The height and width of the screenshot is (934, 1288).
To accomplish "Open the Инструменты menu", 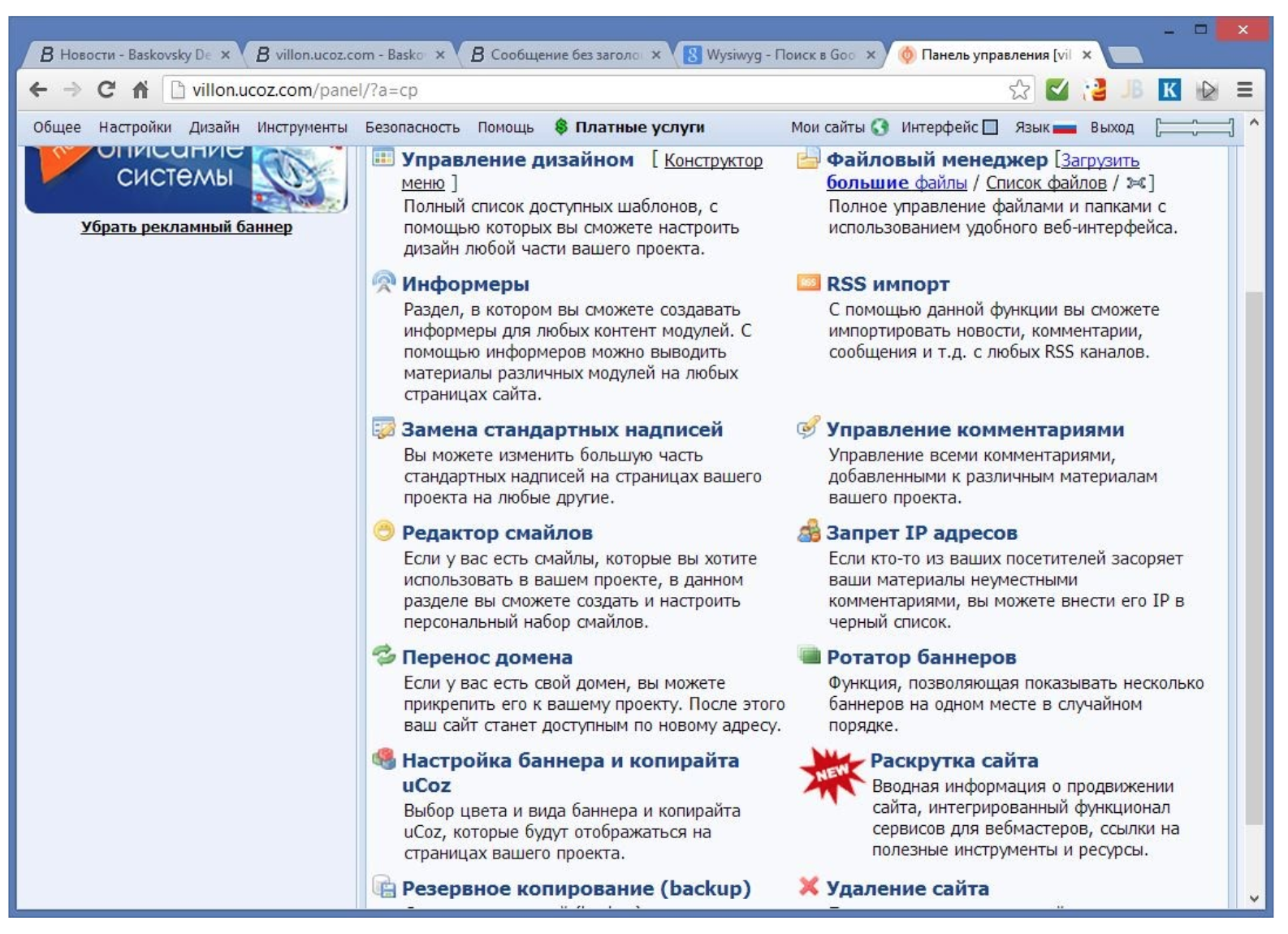I will 302,128.
